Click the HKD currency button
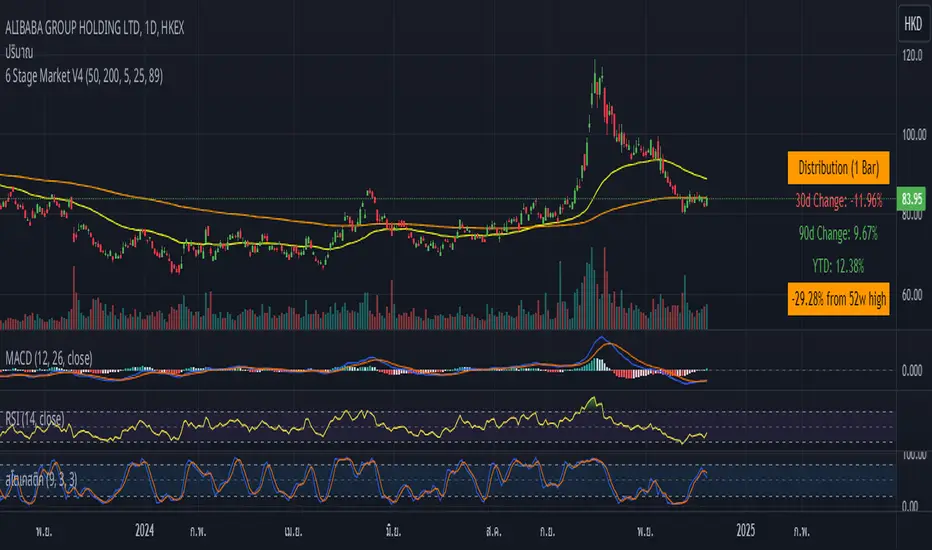 click(x=913, y=24)
